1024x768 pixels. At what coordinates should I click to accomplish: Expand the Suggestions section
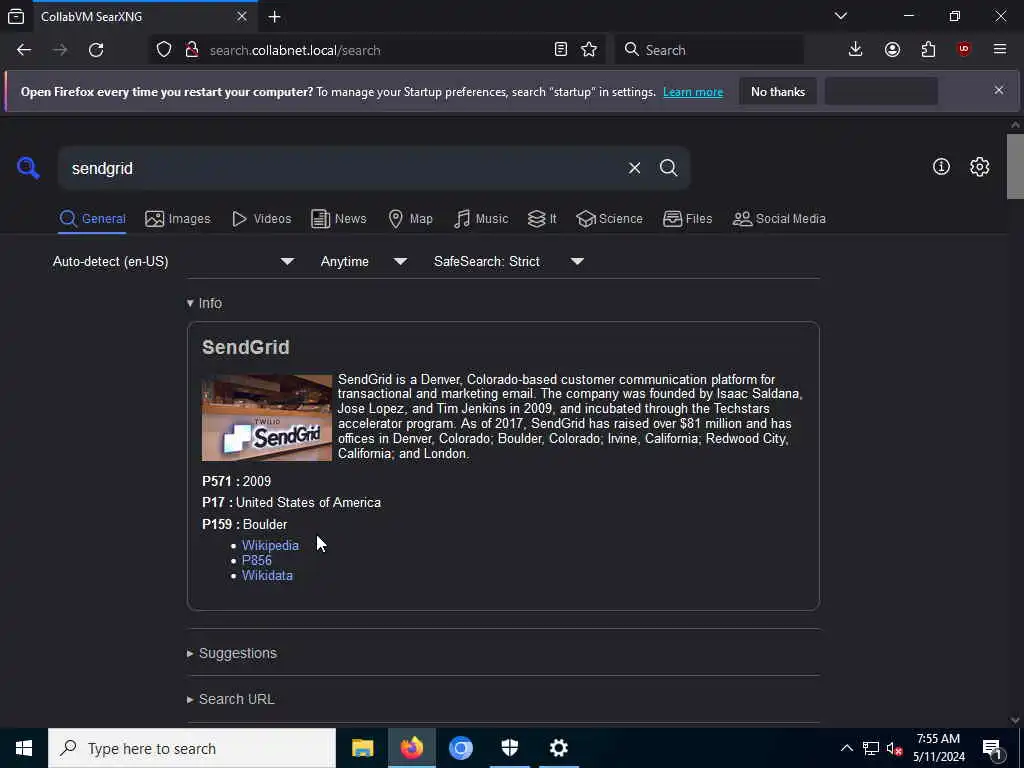[232, 653]
